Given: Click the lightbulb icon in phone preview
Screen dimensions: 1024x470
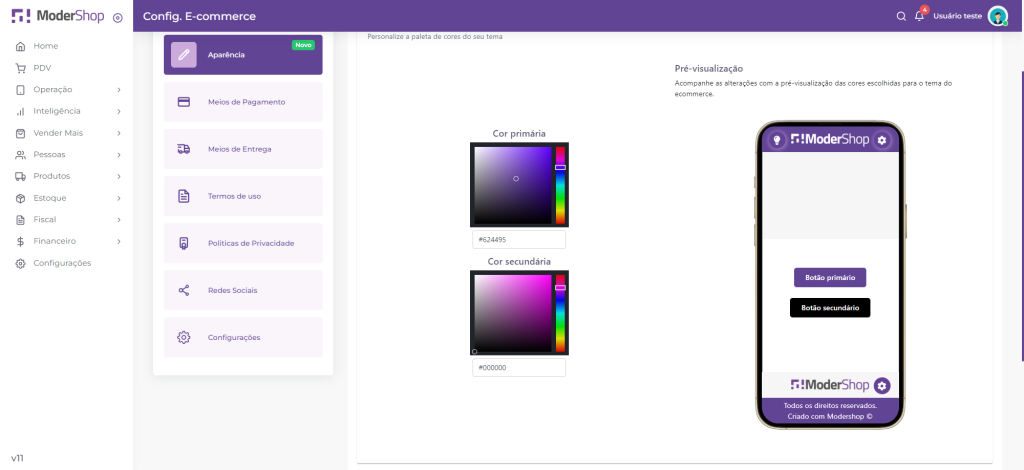Looking at the screenshot, I should pyautogui.click(x=776, y=140).
